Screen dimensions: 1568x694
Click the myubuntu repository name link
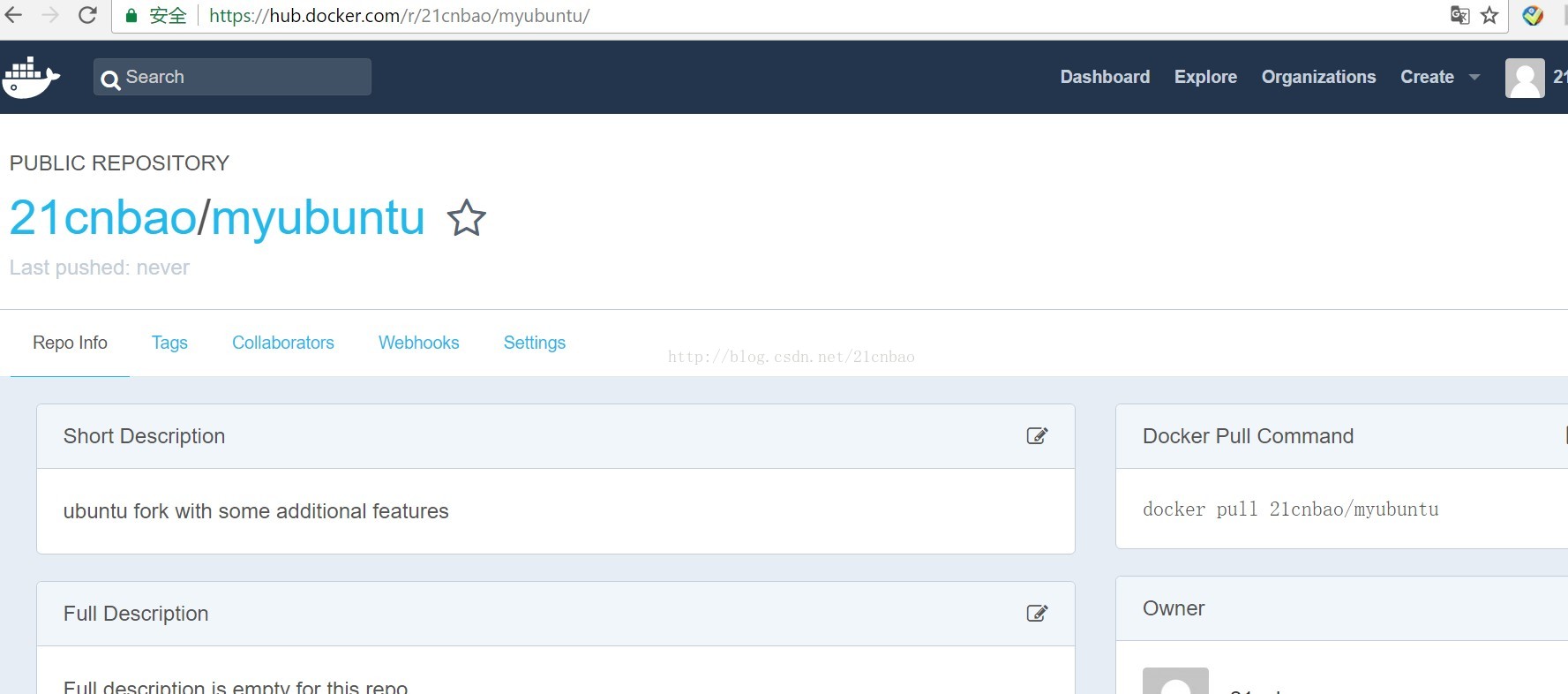[318, 219]
